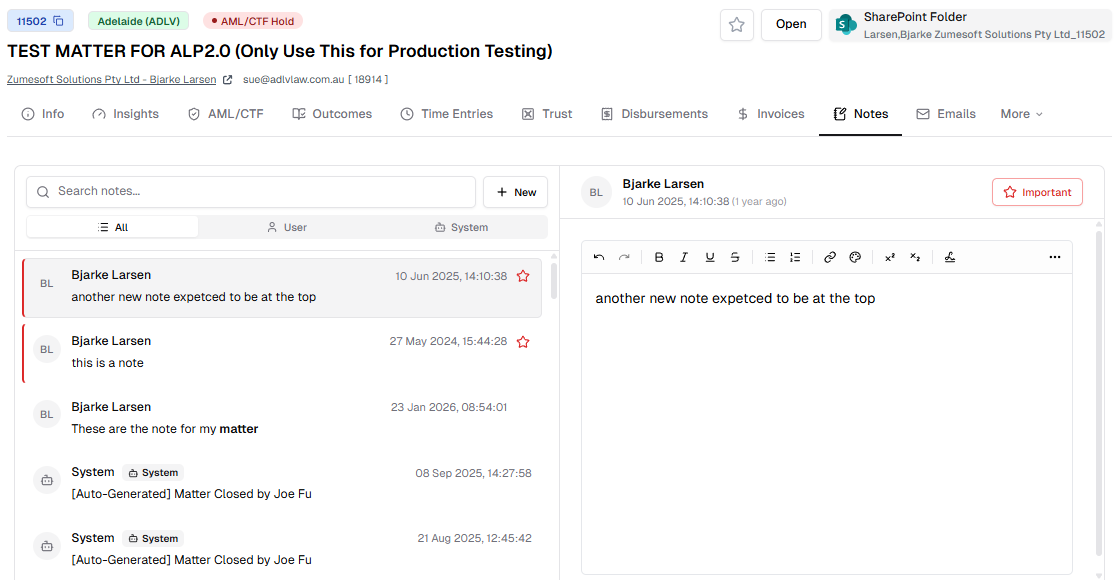Open the text color palette
1115x580 pixels.
(855, 257)
